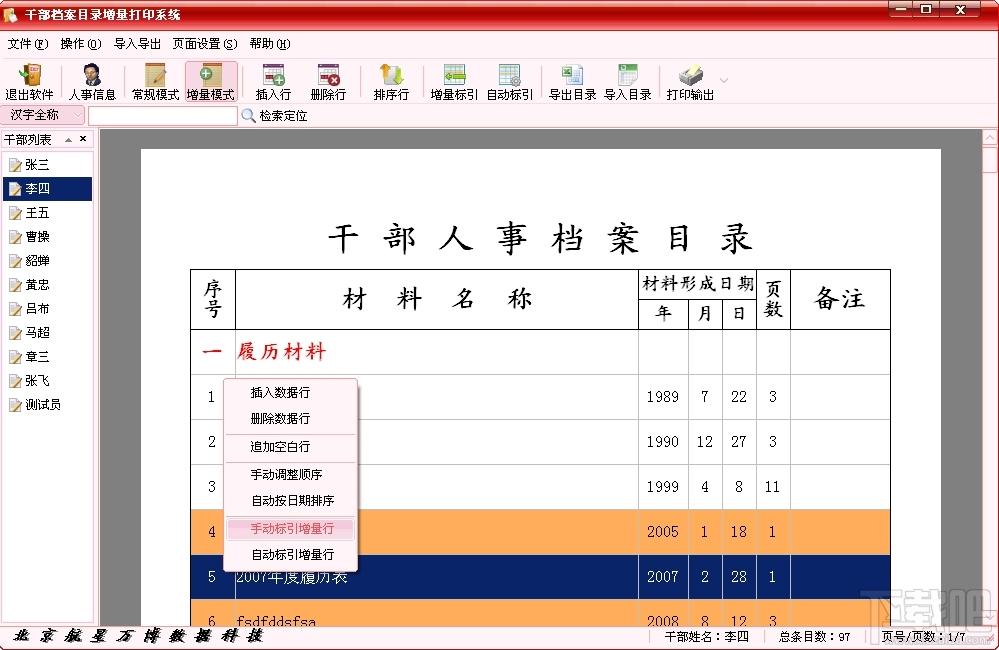Viewport: 999px width, 650px height.
Task: Open 人事信息 personnel info
Action: tap(92, 82)
